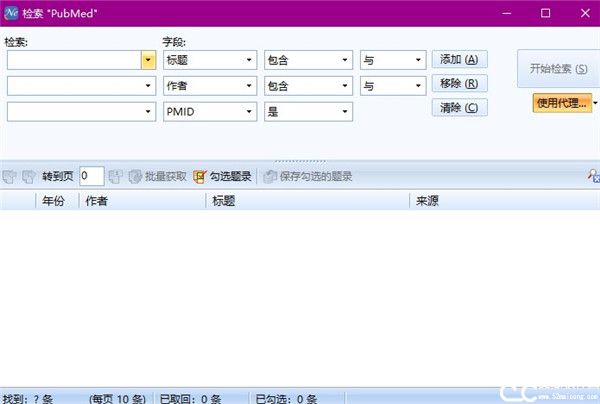Click the find icon at toolbar right edge

pos(593,177)
